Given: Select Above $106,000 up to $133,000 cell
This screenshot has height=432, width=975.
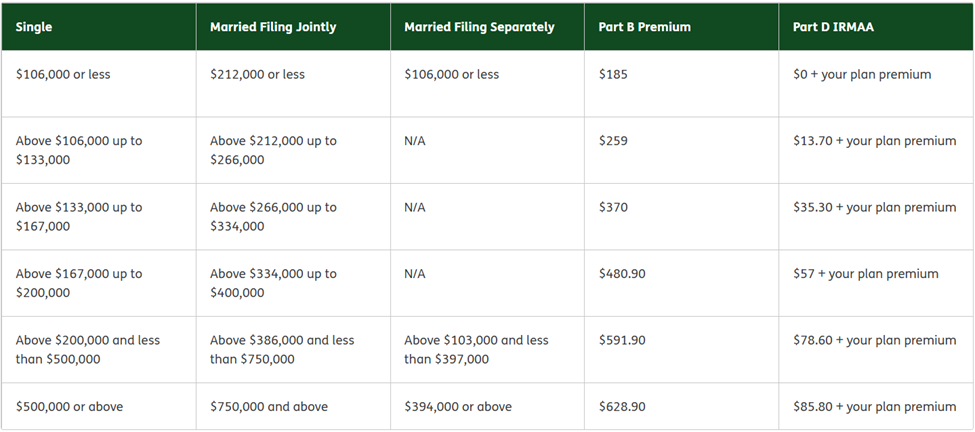Looking at the screenshot, I should 79,150.
